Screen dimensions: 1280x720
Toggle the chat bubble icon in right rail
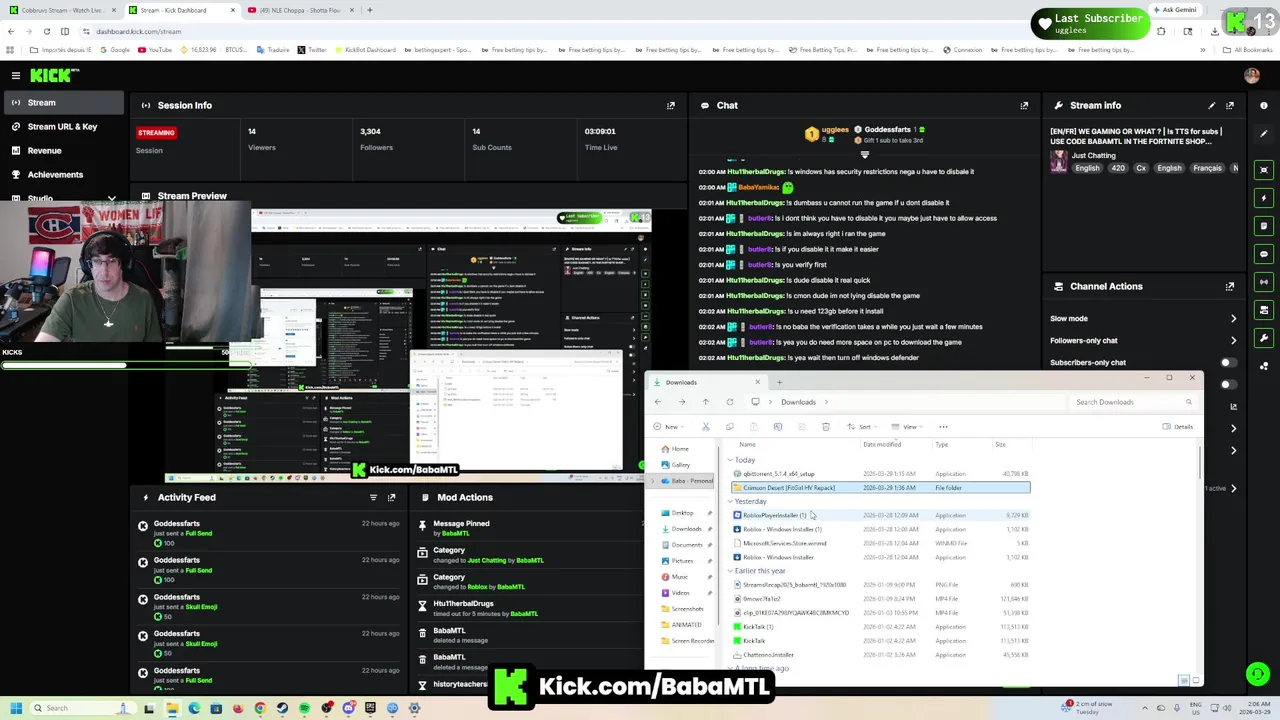[1265, 254]
